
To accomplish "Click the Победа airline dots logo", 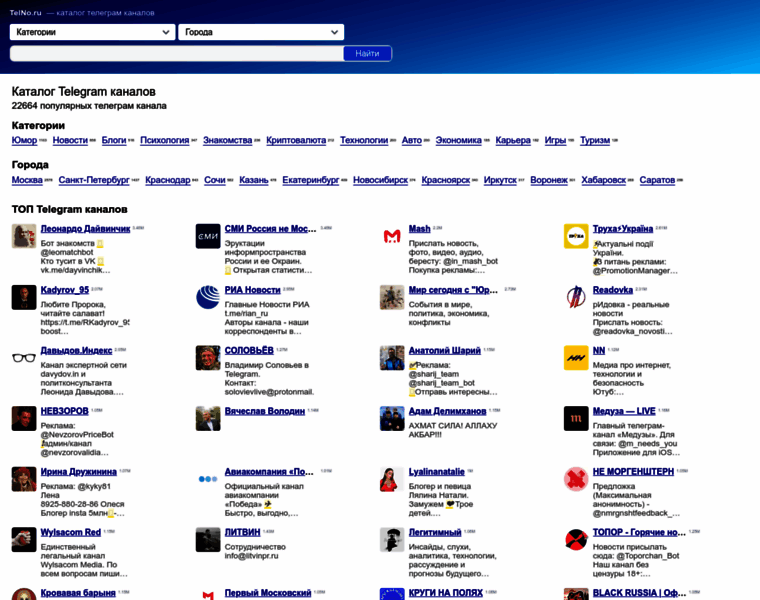I will 208,479.
